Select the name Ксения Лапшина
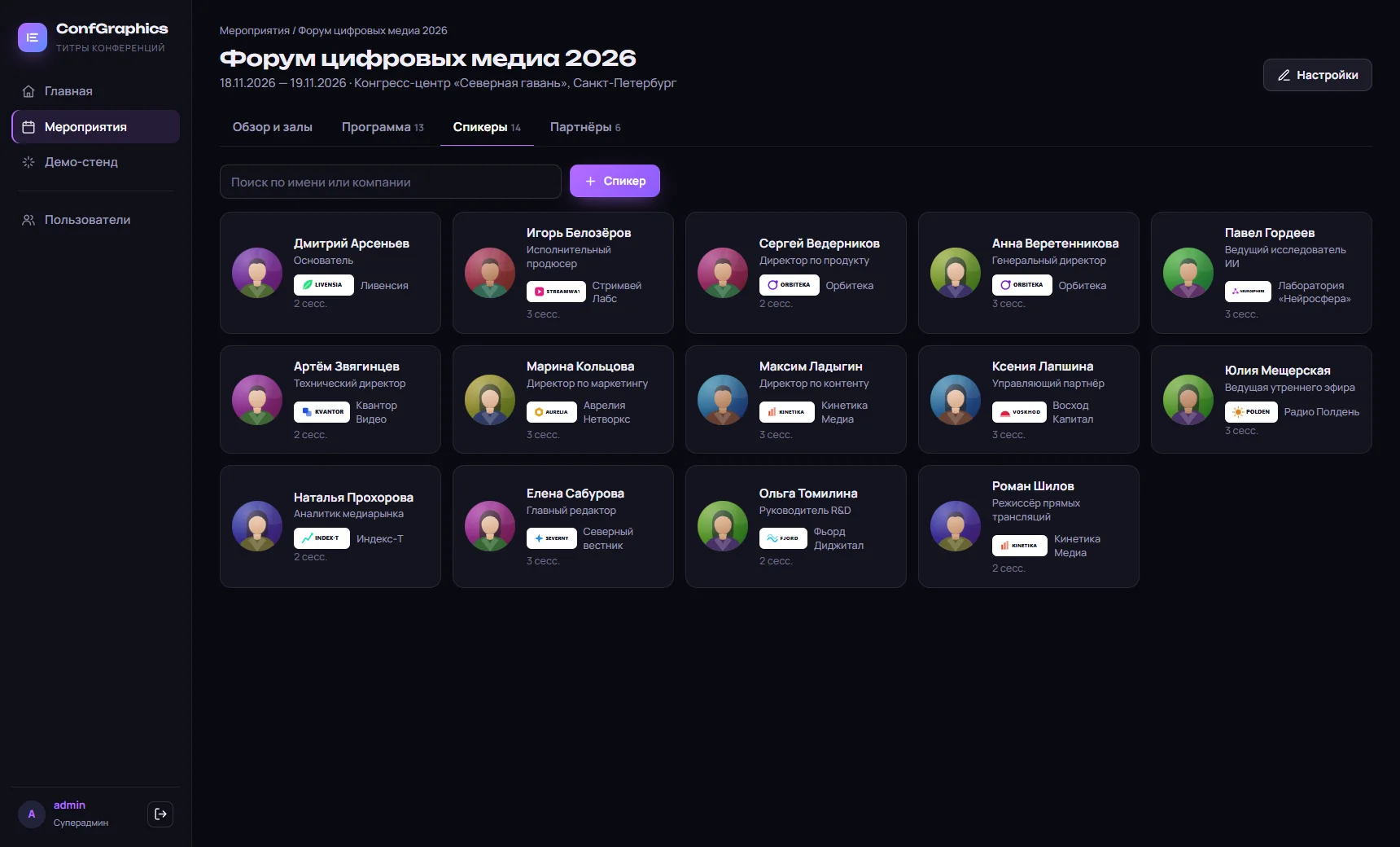The image size is (1400, 847). (x=1043, y=366)
